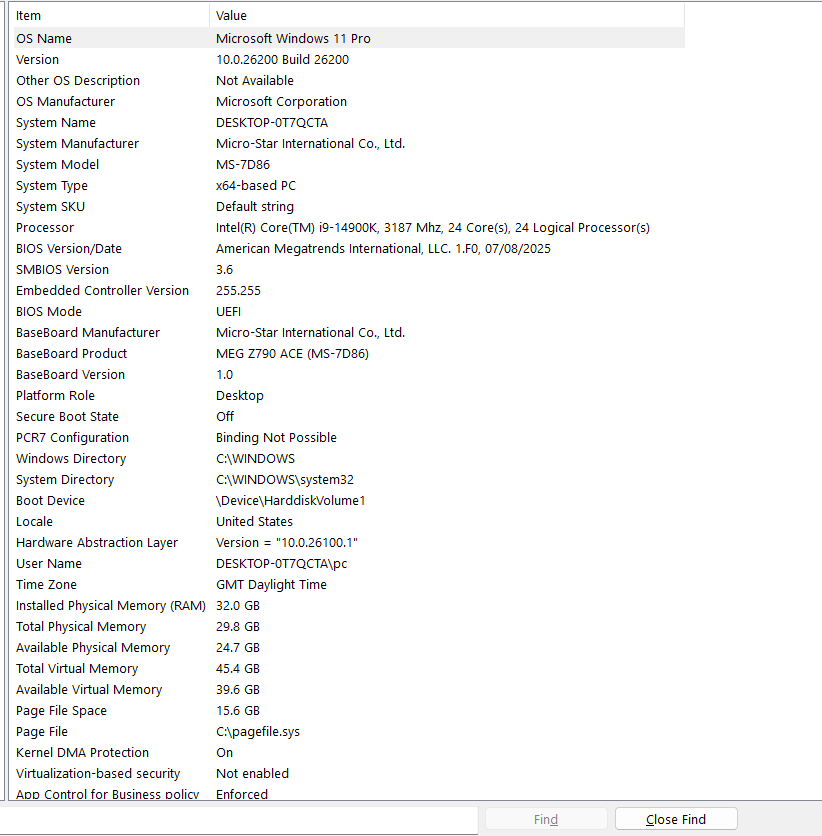The image size is (822, 836).
Task: Select the System Directory row
Action: point(349,479)
